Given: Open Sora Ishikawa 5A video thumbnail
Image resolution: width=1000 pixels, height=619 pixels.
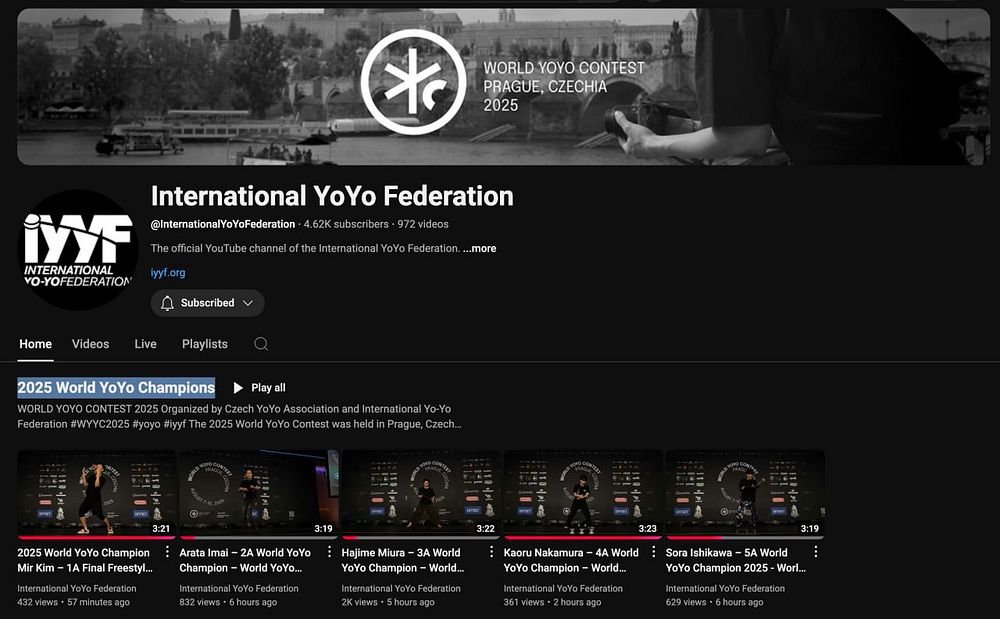Looking at the screenshot, I should click(x=745, y=493).
